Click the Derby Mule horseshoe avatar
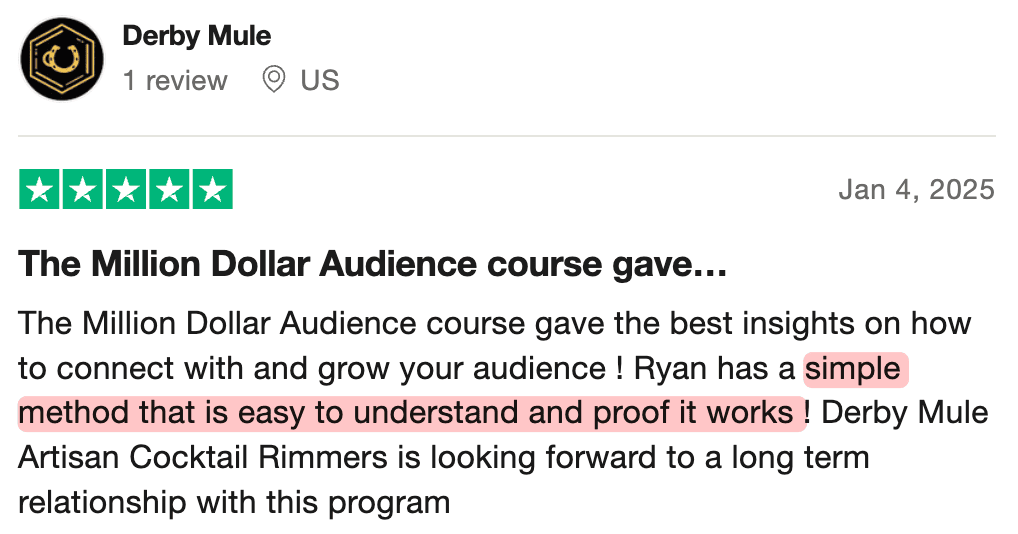Viewport: 1018px width, 534px height. coord(62,59)
